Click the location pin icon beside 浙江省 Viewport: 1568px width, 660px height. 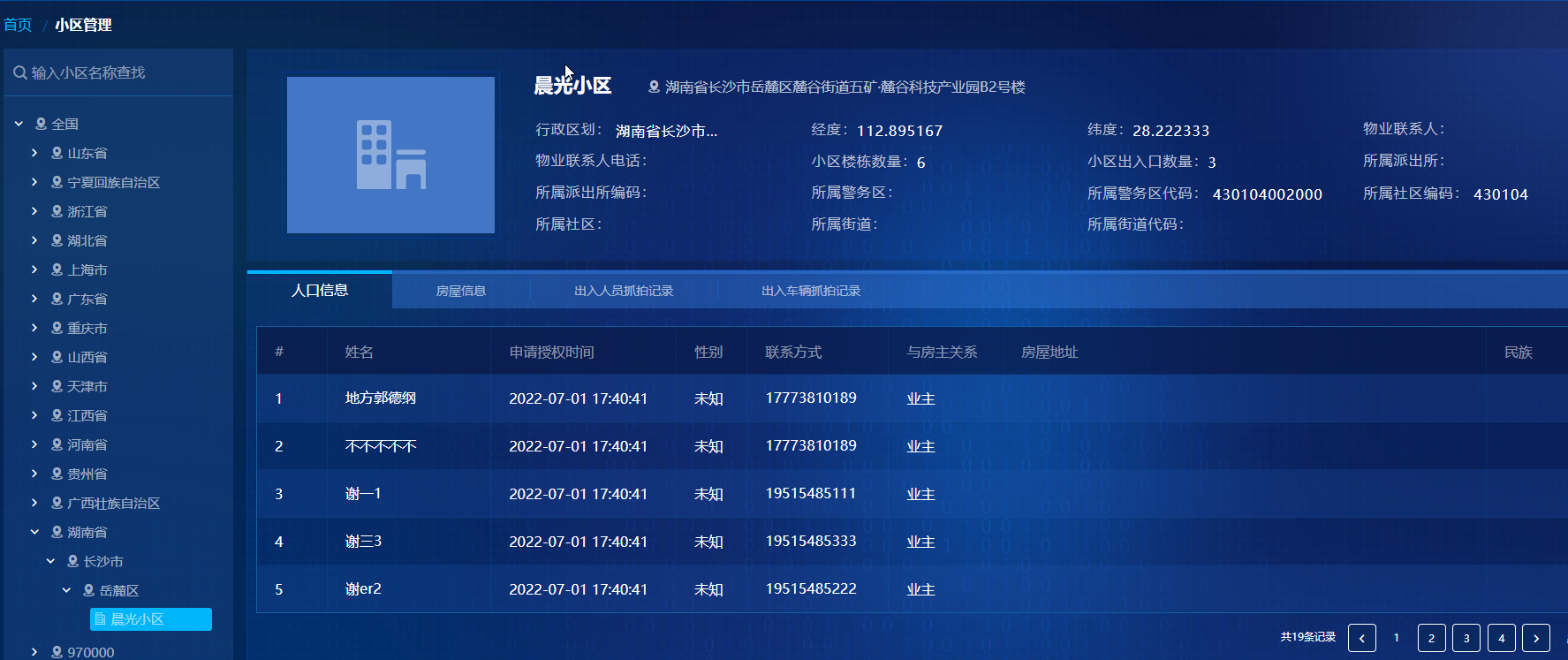pyautogui.click(x=57, y=212)
